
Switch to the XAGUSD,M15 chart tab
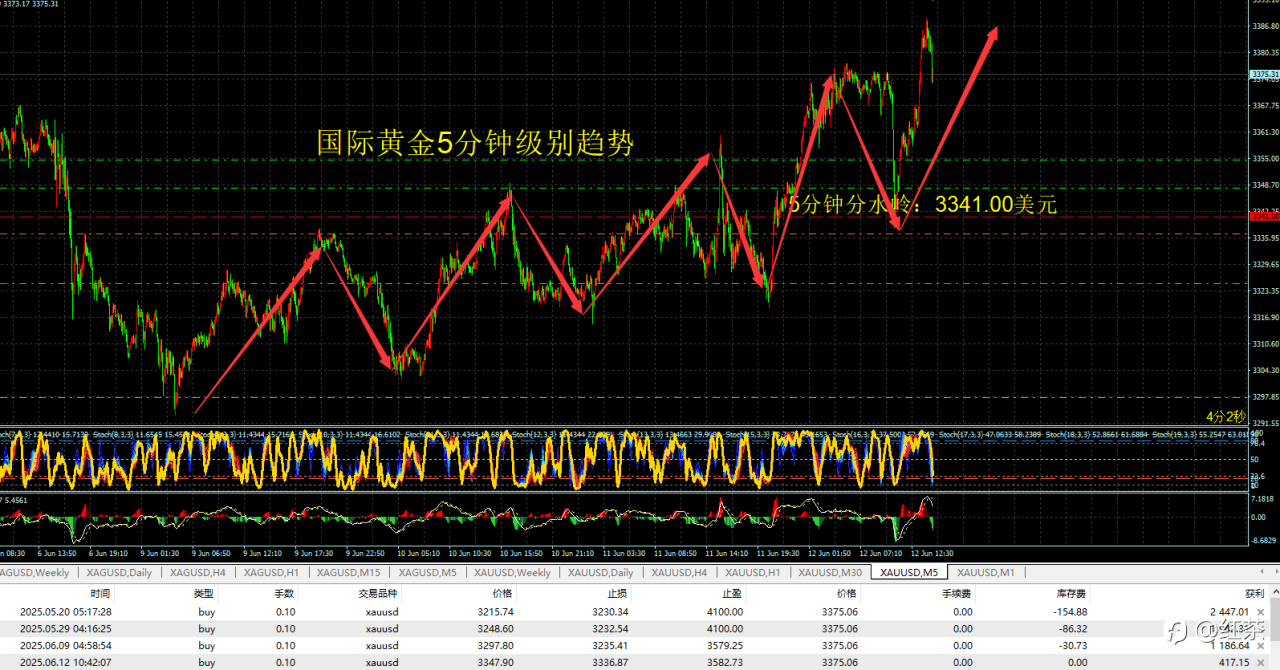[x=348, y=573]
